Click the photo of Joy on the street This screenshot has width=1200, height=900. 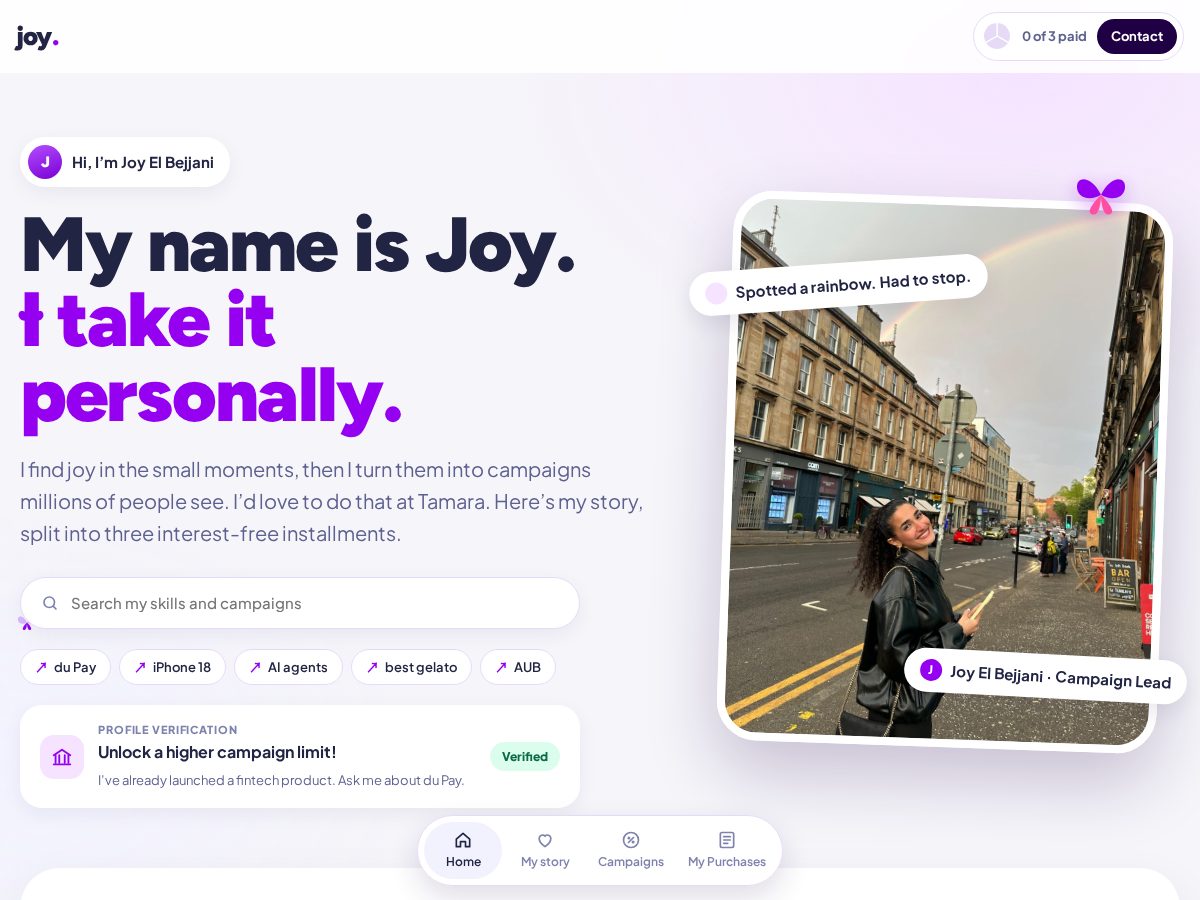pyautogui.click(x=944, y=470)
